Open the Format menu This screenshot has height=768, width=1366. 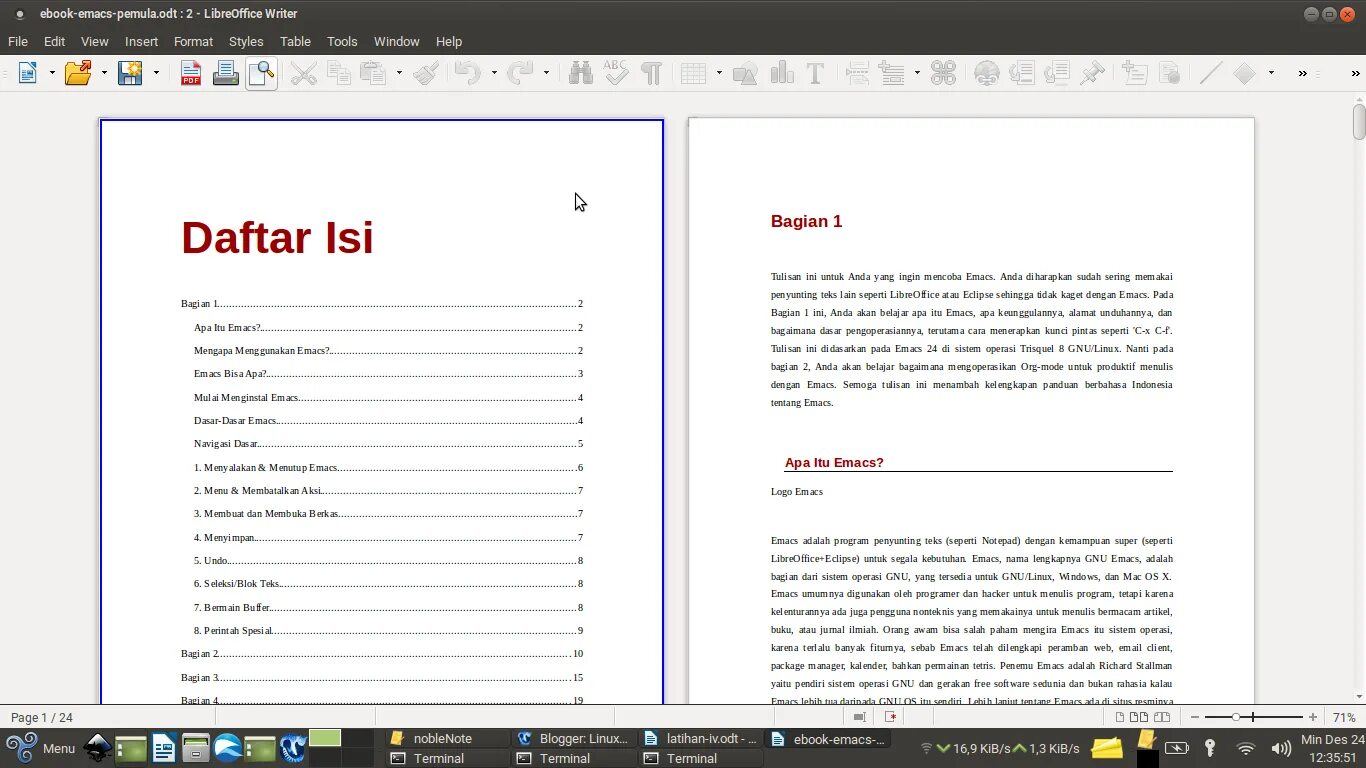193,41
